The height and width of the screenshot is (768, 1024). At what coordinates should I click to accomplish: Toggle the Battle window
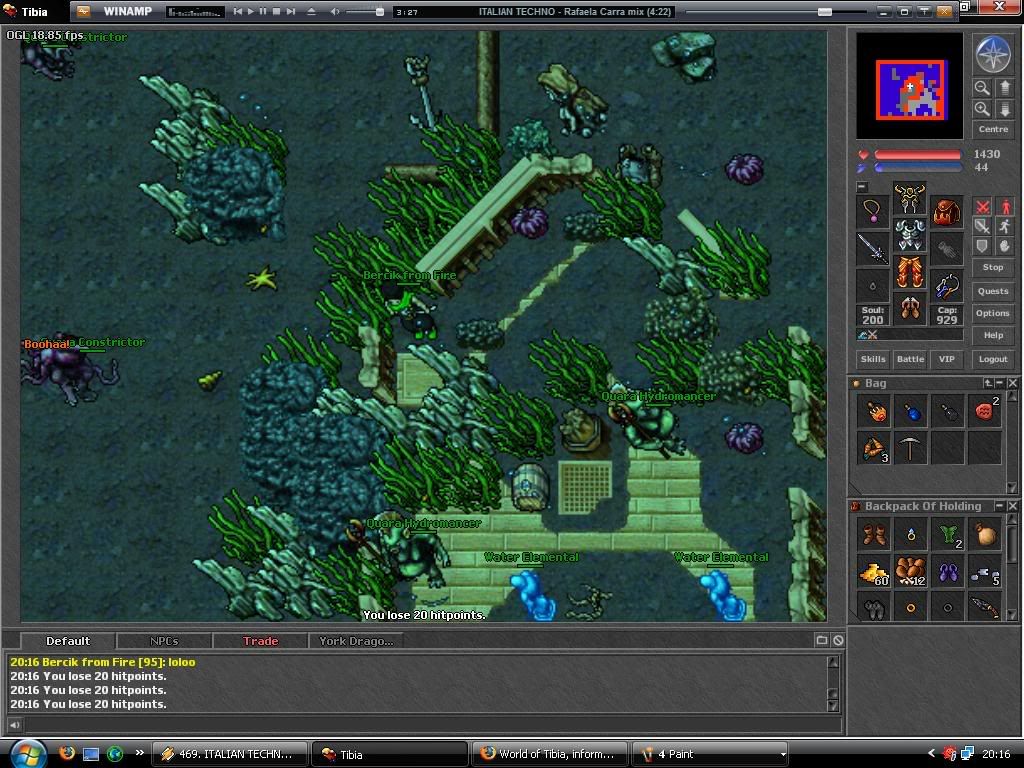pyautogui.click(x=910, y=359)
